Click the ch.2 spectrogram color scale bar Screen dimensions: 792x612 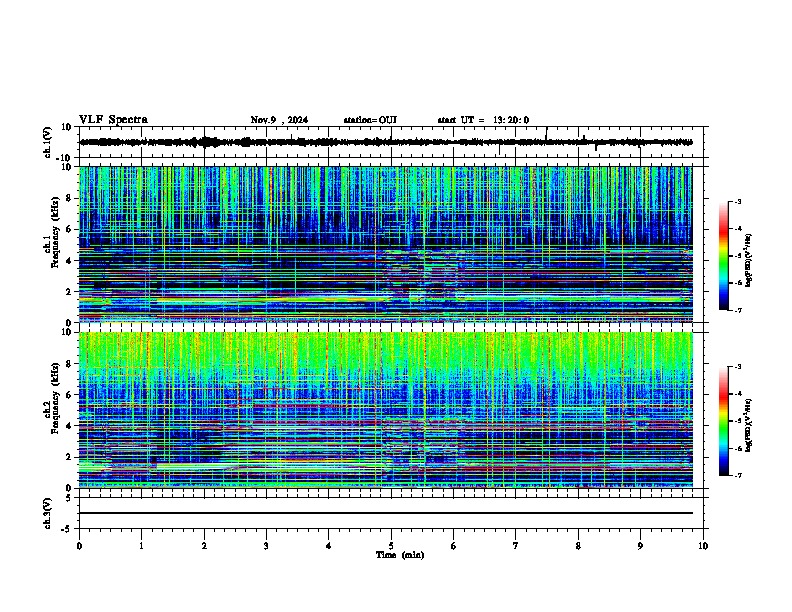pyautogui.click(x=724, y=421)
